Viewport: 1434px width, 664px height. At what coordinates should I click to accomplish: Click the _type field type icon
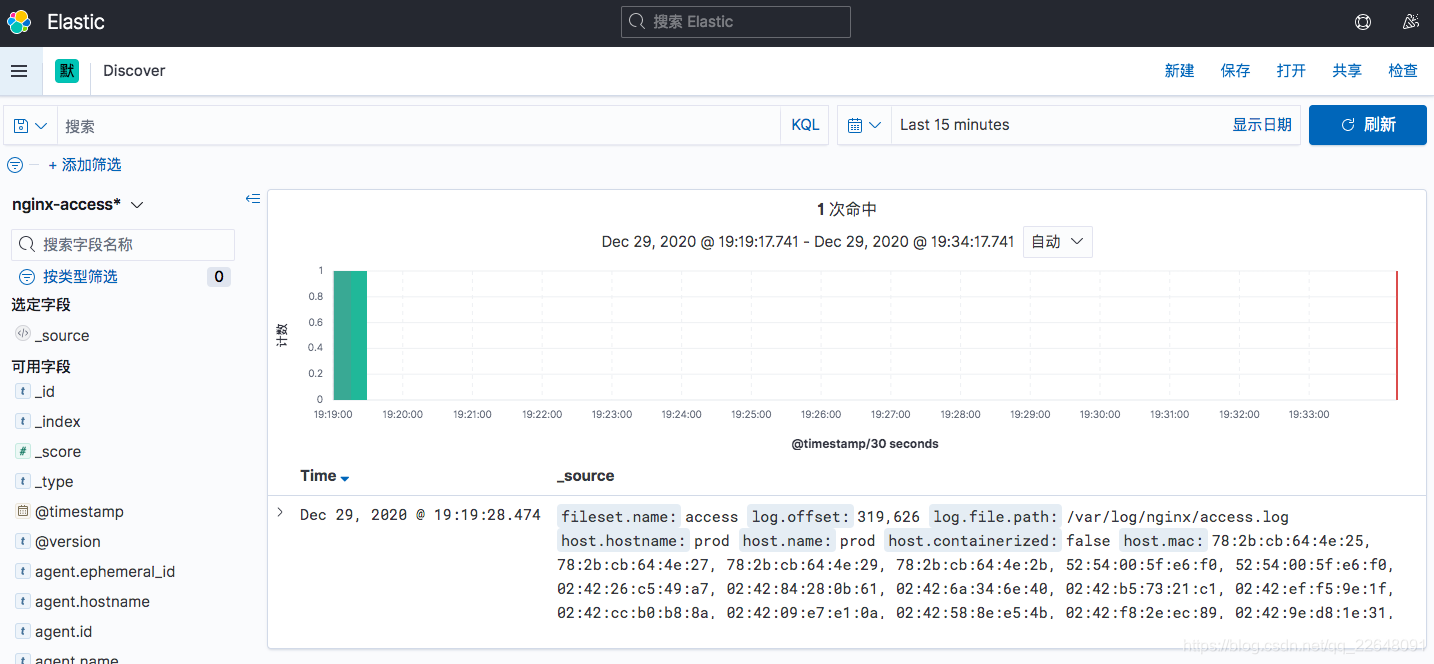(x=22, y=482)
